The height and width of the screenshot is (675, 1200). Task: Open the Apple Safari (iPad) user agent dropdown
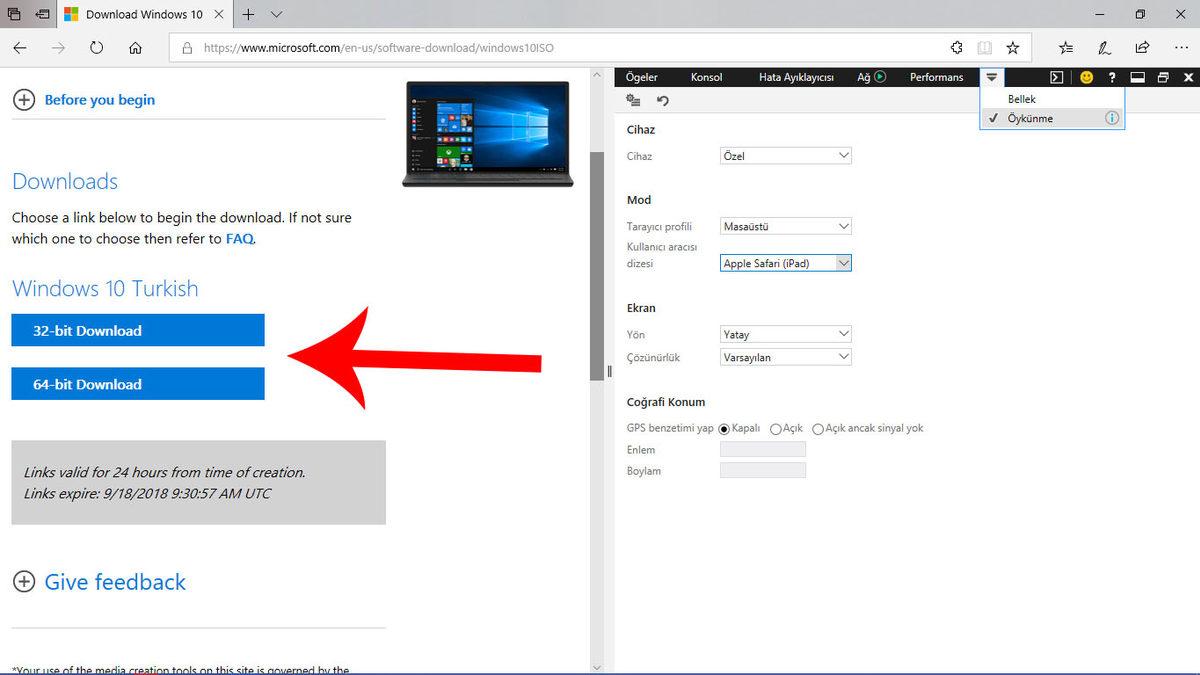click(x=785, y=263)
